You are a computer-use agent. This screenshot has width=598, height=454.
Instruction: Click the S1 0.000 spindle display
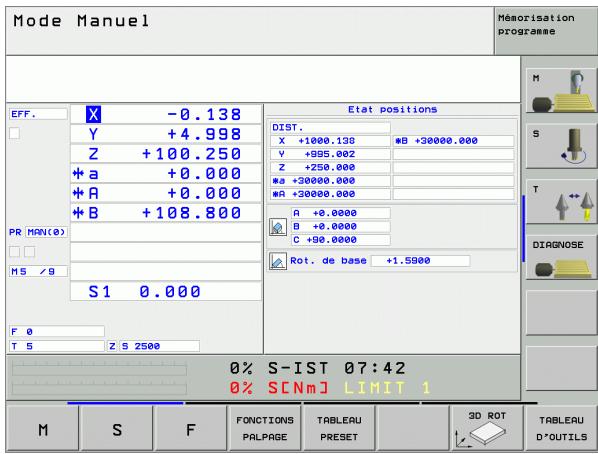point(166,291)
